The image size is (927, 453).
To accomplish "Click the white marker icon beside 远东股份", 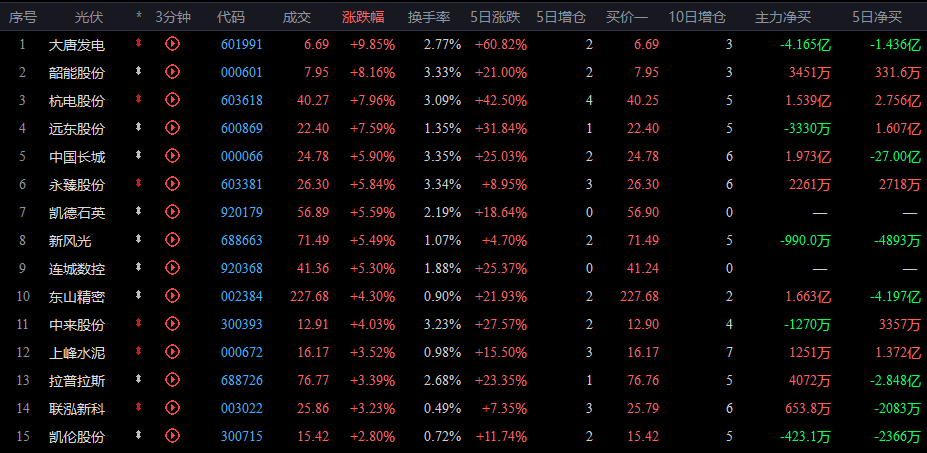I will point(138,127).
